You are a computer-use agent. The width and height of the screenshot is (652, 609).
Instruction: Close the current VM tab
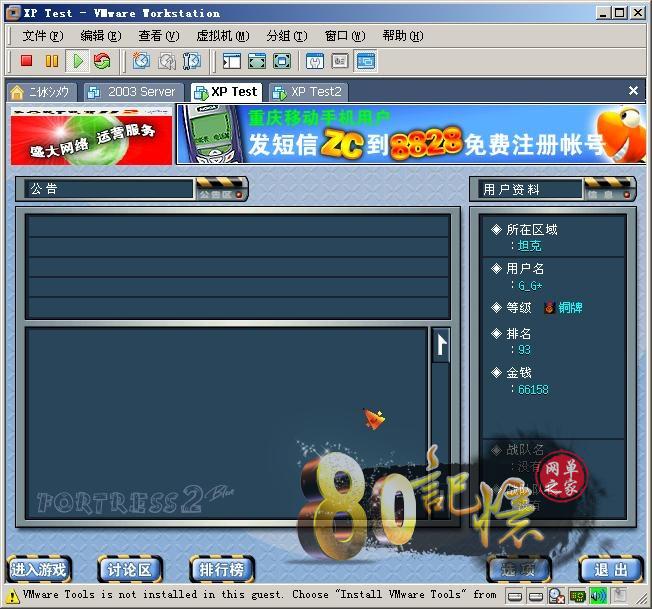click(x=633, y=91)
